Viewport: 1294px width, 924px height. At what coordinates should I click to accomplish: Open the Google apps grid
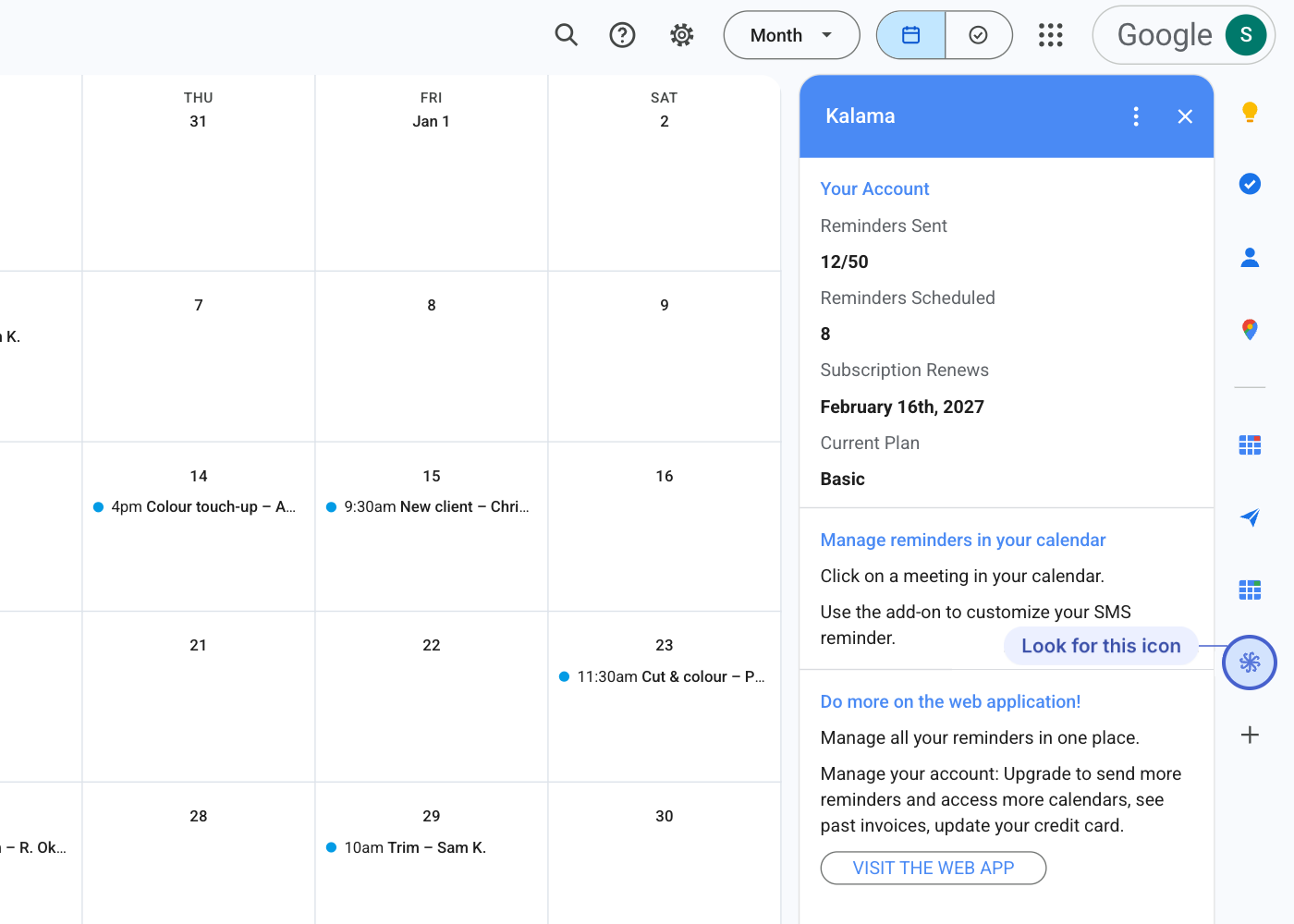(1050, 35)
